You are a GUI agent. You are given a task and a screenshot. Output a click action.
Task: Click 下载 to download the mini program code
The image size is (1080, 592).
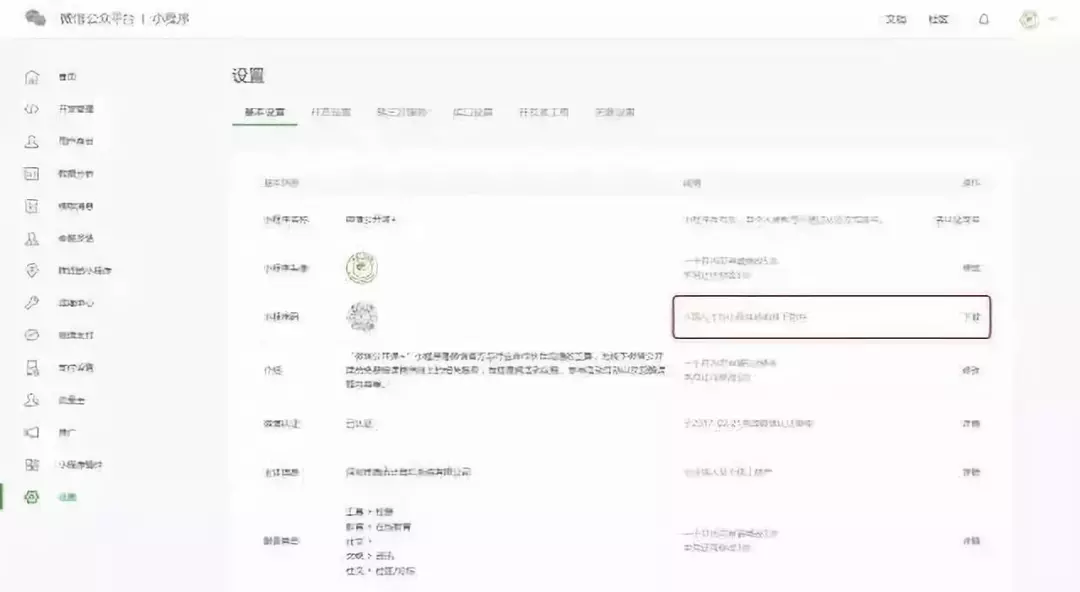tap(970, 318)
